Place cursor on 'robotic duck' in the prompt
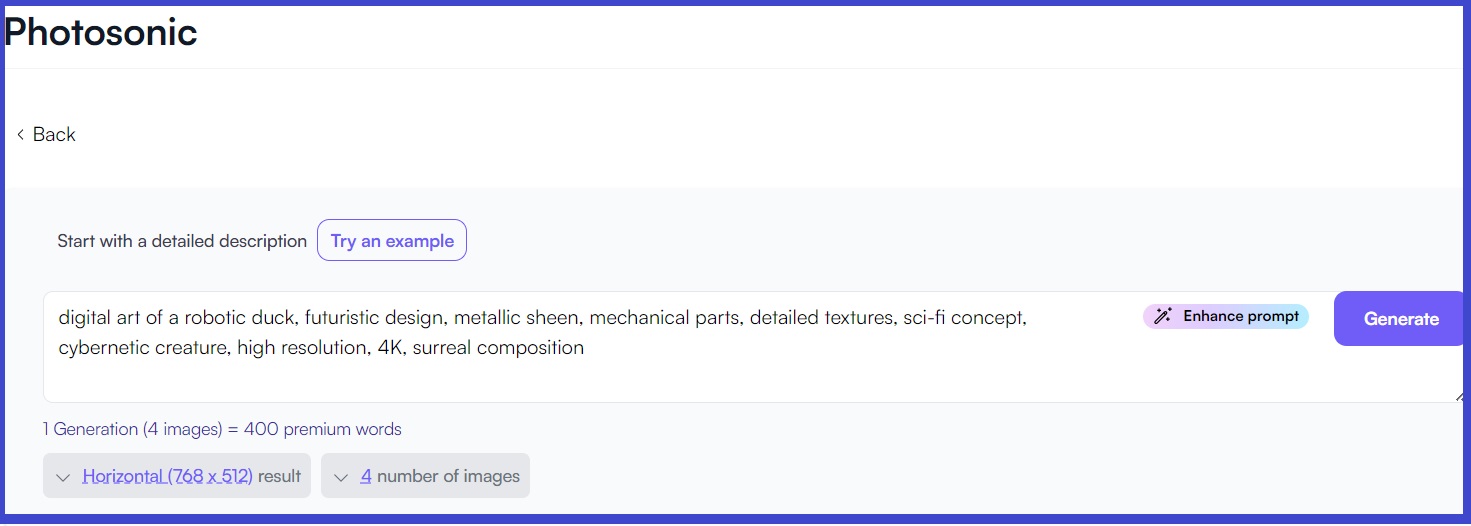The image size is (1471, 526). tap(241, 318)
